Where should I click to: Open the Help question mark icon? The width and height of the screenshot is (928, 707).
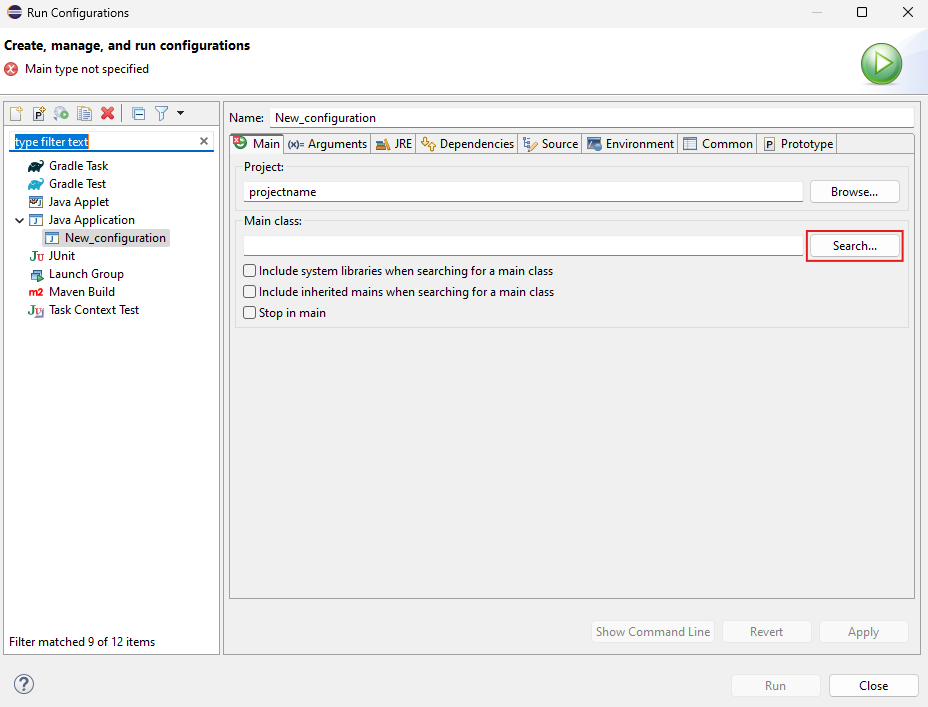click(x=24, y=684)
